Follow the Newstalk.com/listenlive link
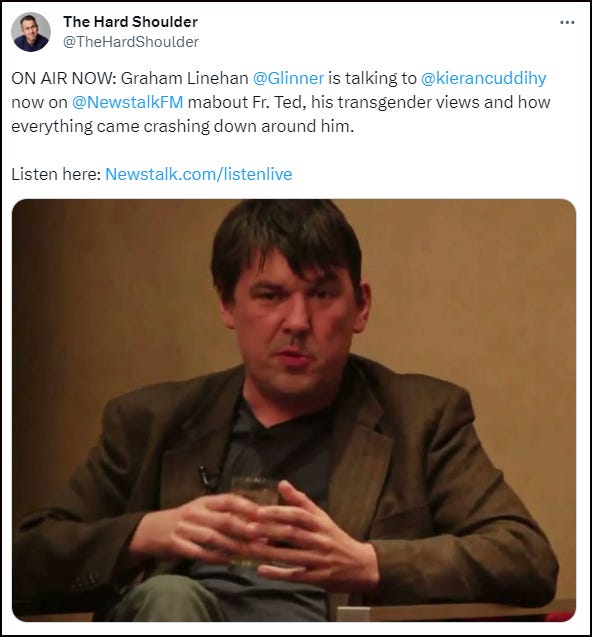 coord(199,174)
